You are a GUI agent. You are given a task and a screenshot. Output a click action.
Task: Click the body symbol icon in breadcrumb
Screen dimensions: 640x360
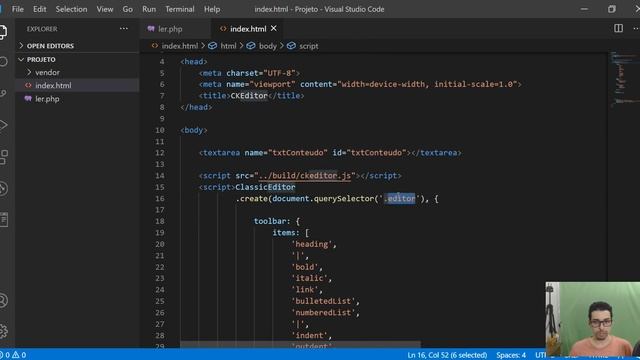[x=251, y=46]
